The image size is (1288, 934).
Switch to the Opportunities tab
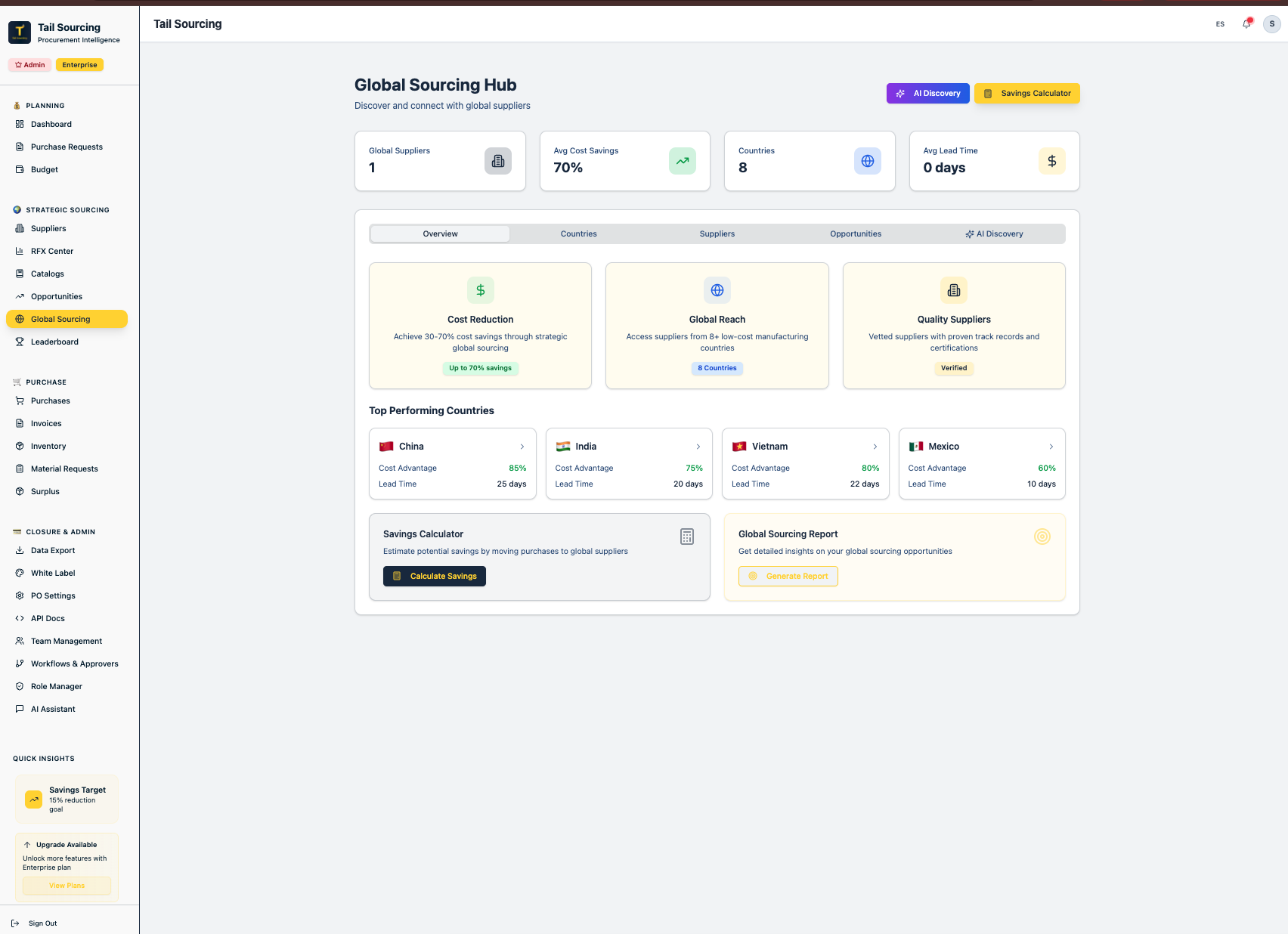pyautogui.click(x=856, y=234)
